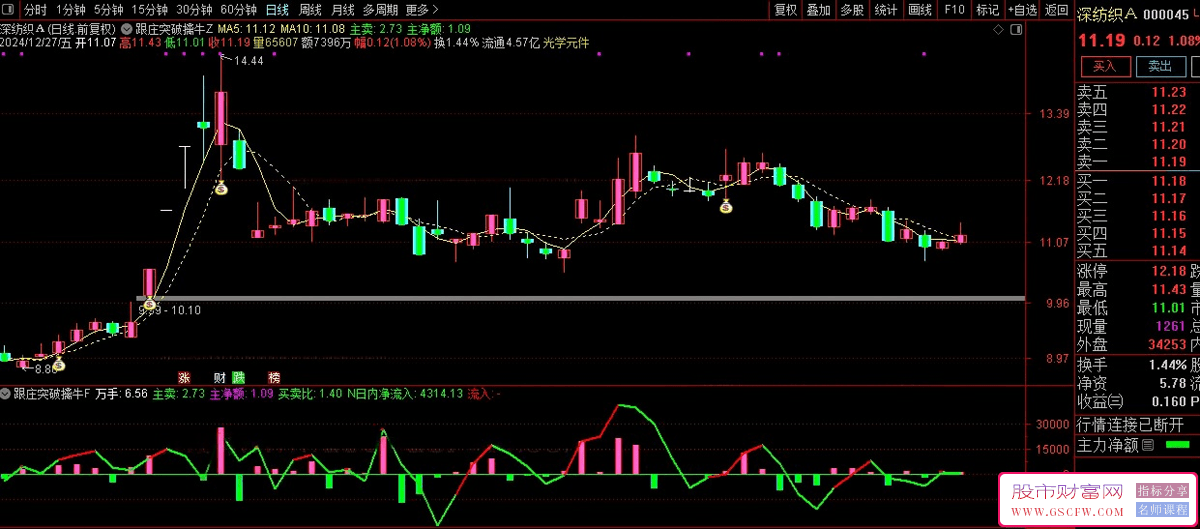Screen dimensions: 1200x529
Task: Open the 多周期 multi-period view
Action: (x=380, y=9)
